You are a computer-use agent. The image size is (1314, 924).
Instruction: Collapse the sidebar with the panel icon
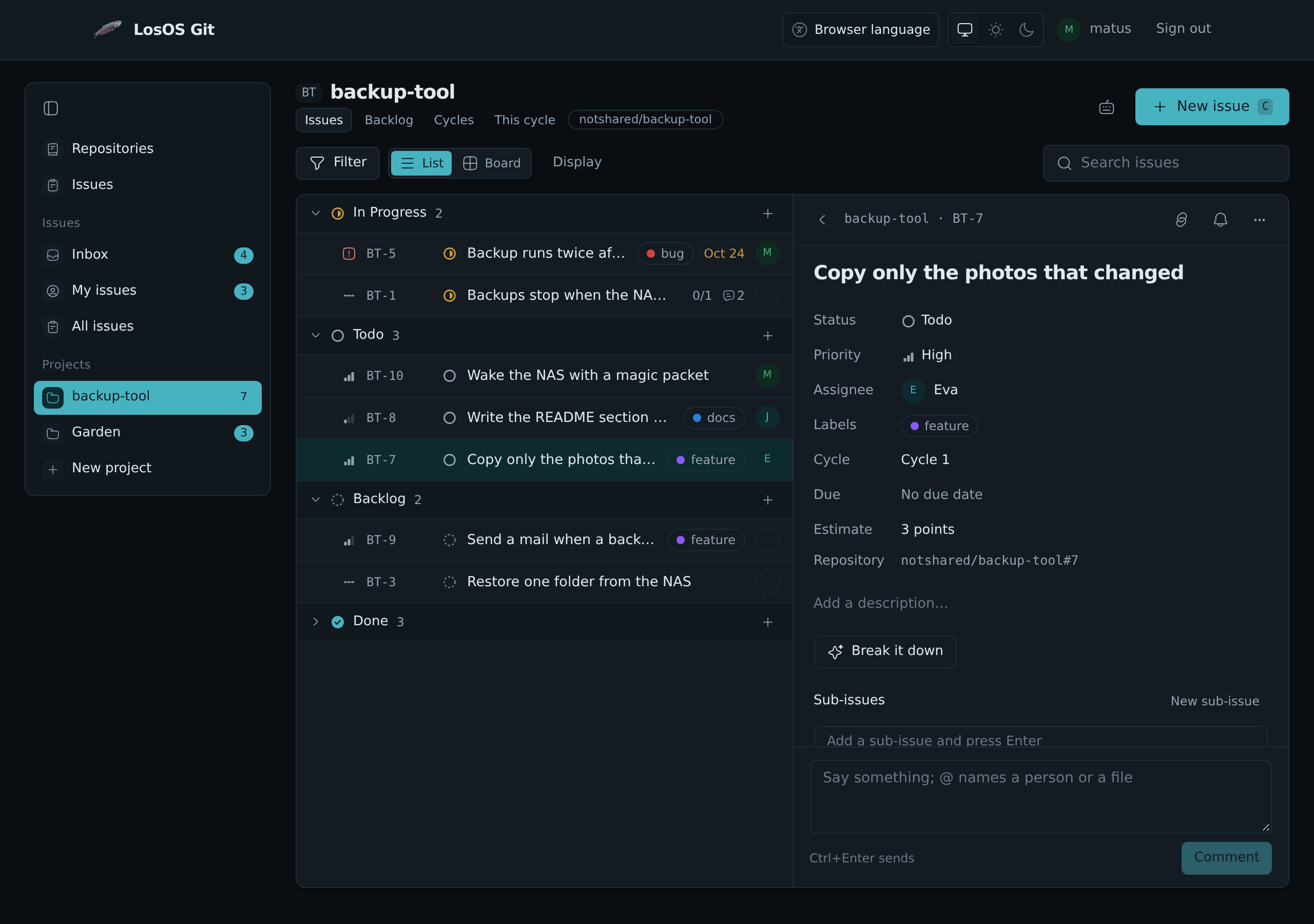coord(51,108)
